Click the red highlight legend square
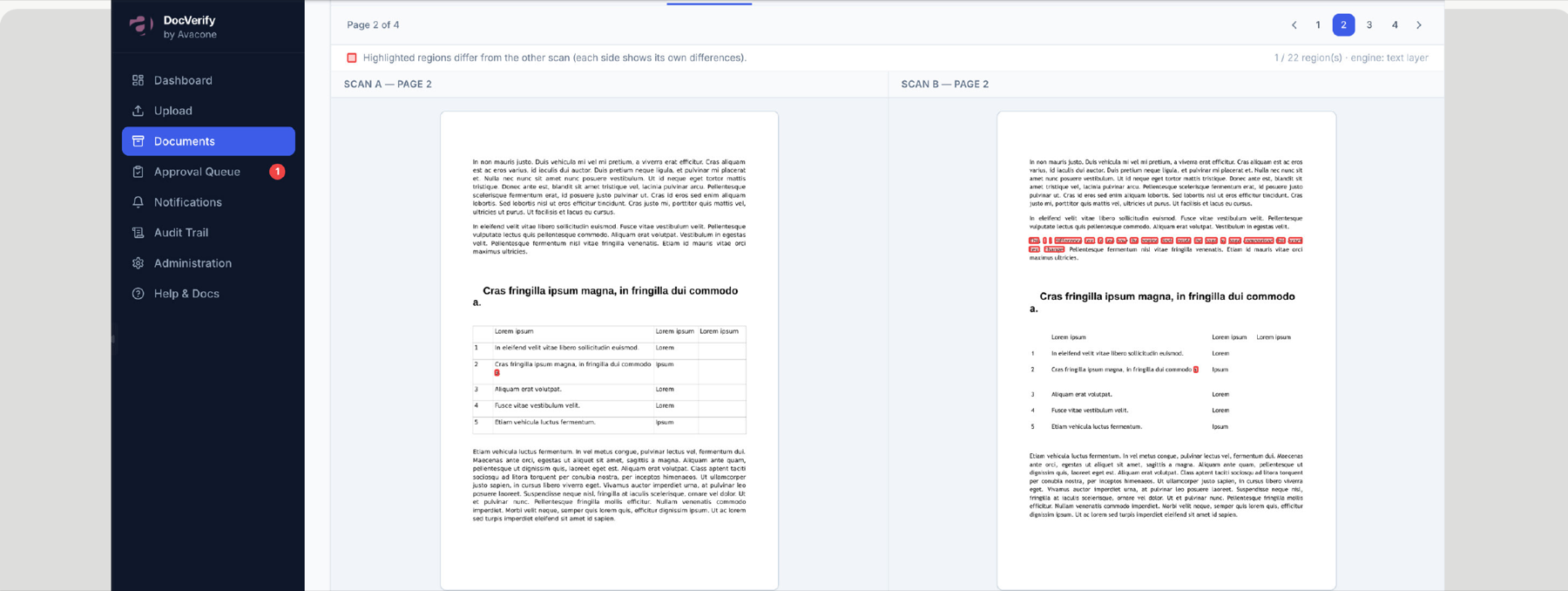1568x591 pixels. tap(352, 58)
